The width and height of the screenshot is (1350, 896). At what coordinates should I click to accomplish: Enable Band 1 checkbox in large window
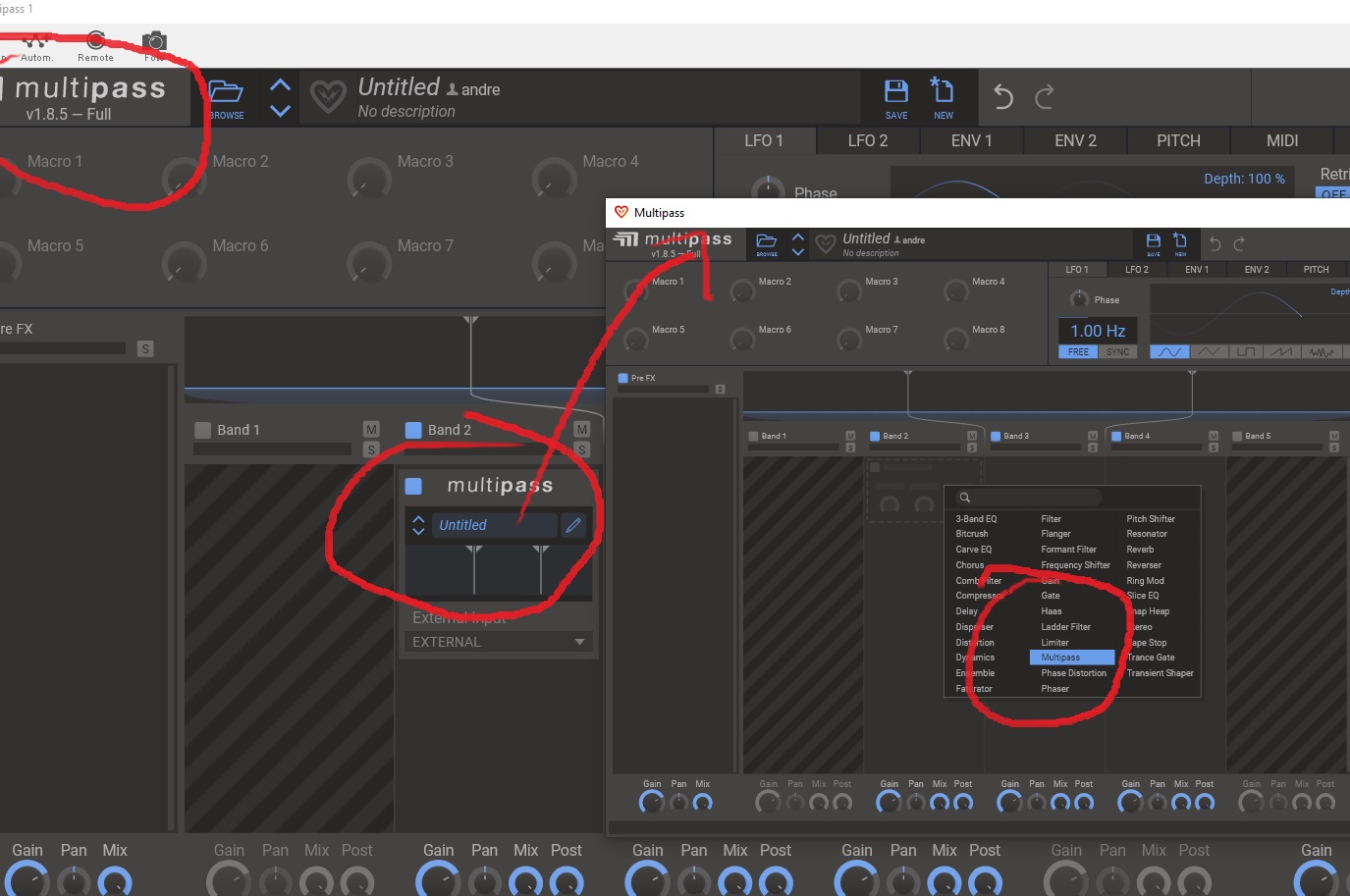click(x=203, y=430)
